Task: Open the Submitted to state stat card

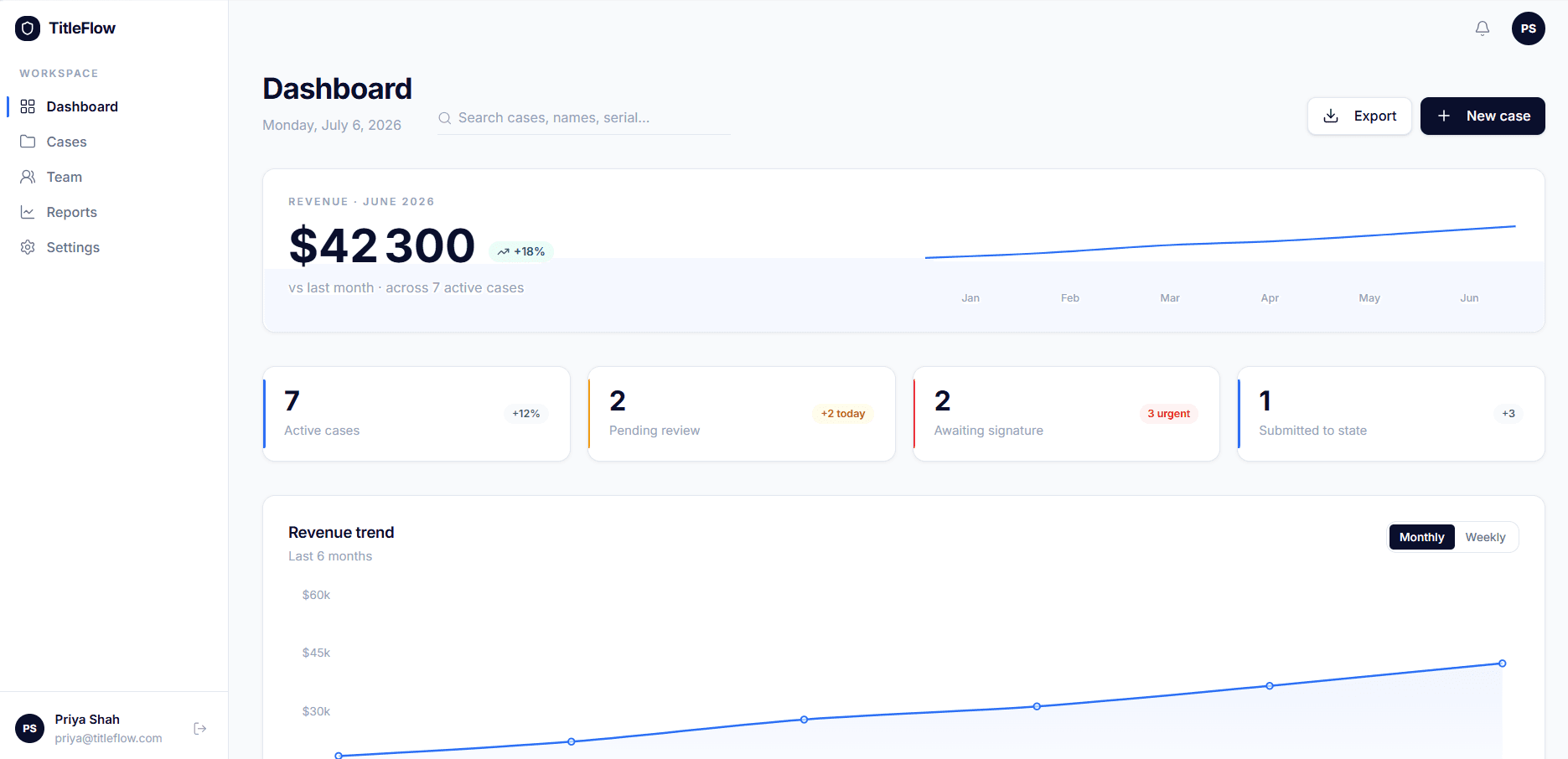Action: (x=1391, y=414)
